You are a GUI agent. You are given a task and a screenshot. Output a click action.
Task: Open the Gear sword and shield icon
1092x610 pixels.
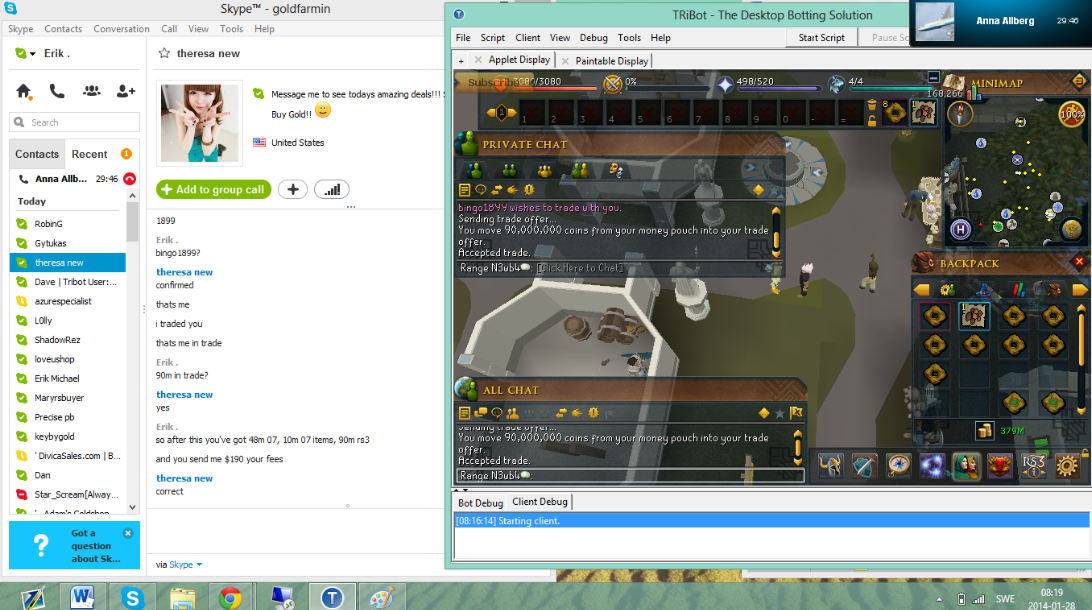864,465
